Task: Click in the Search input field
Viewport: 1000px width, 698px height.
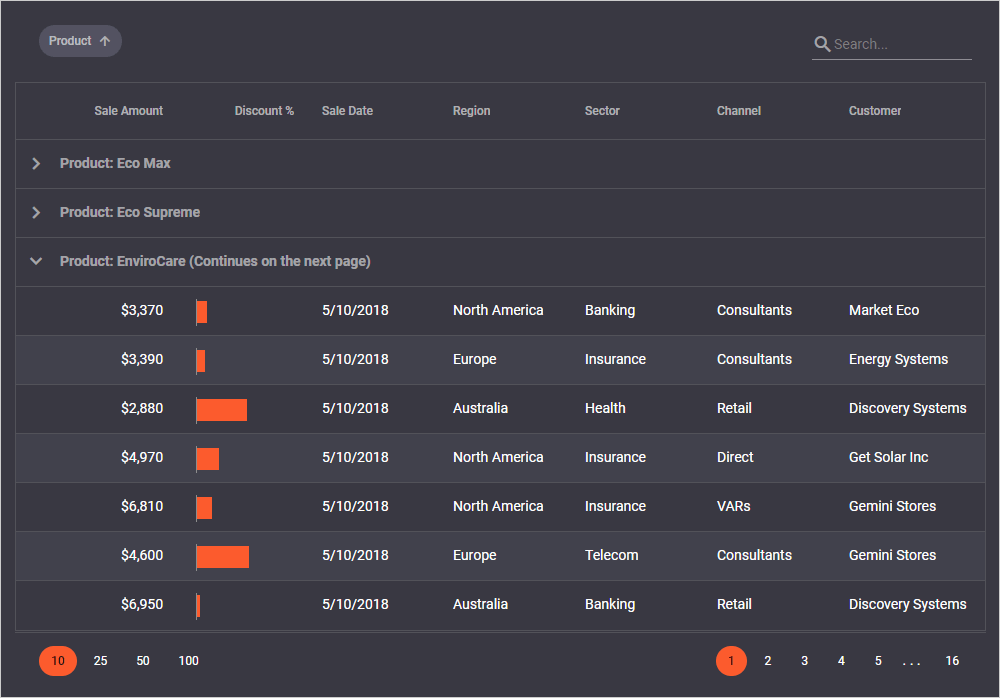Action: pyautogui.click(x=900, y=44)
